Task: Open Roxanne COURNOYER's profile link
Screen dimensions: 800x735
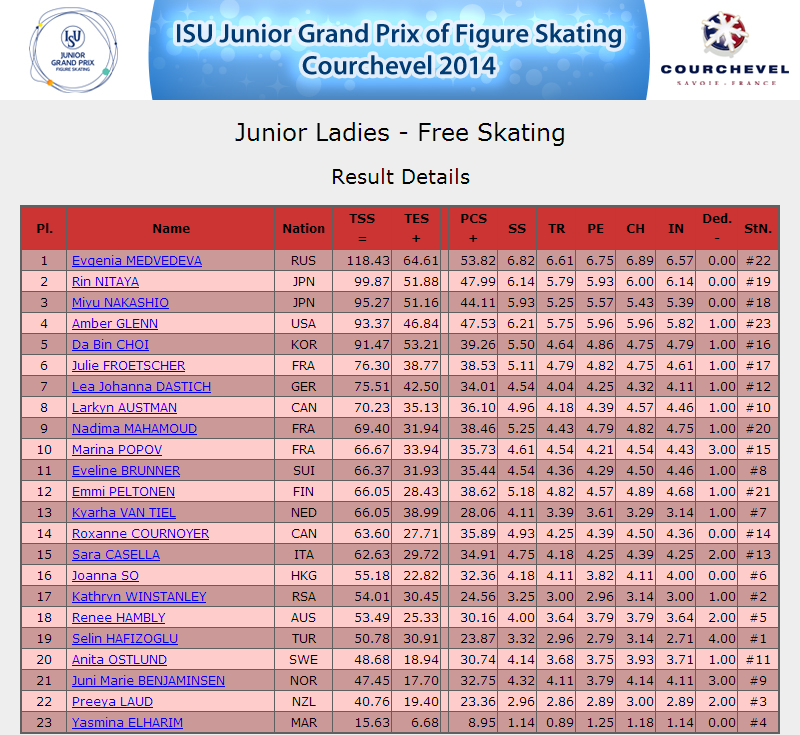Action: (140, 534)
